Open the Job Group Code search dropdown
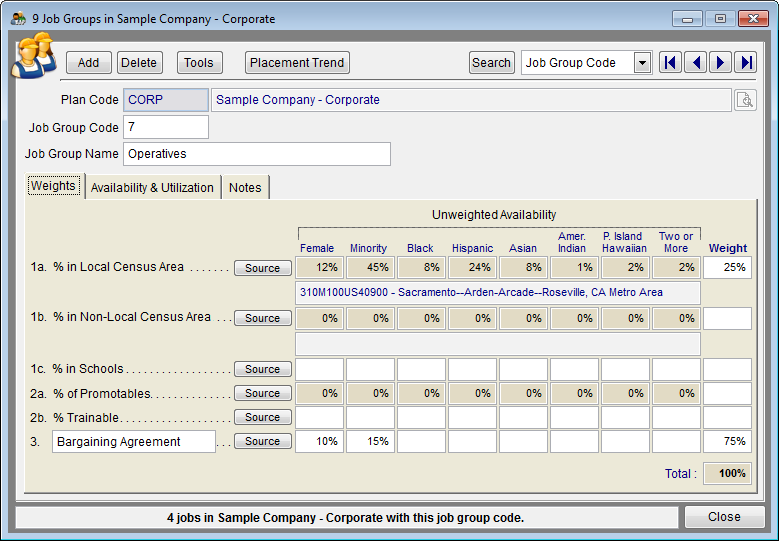Viewport: 779px width, 541px height. [642, 63]
